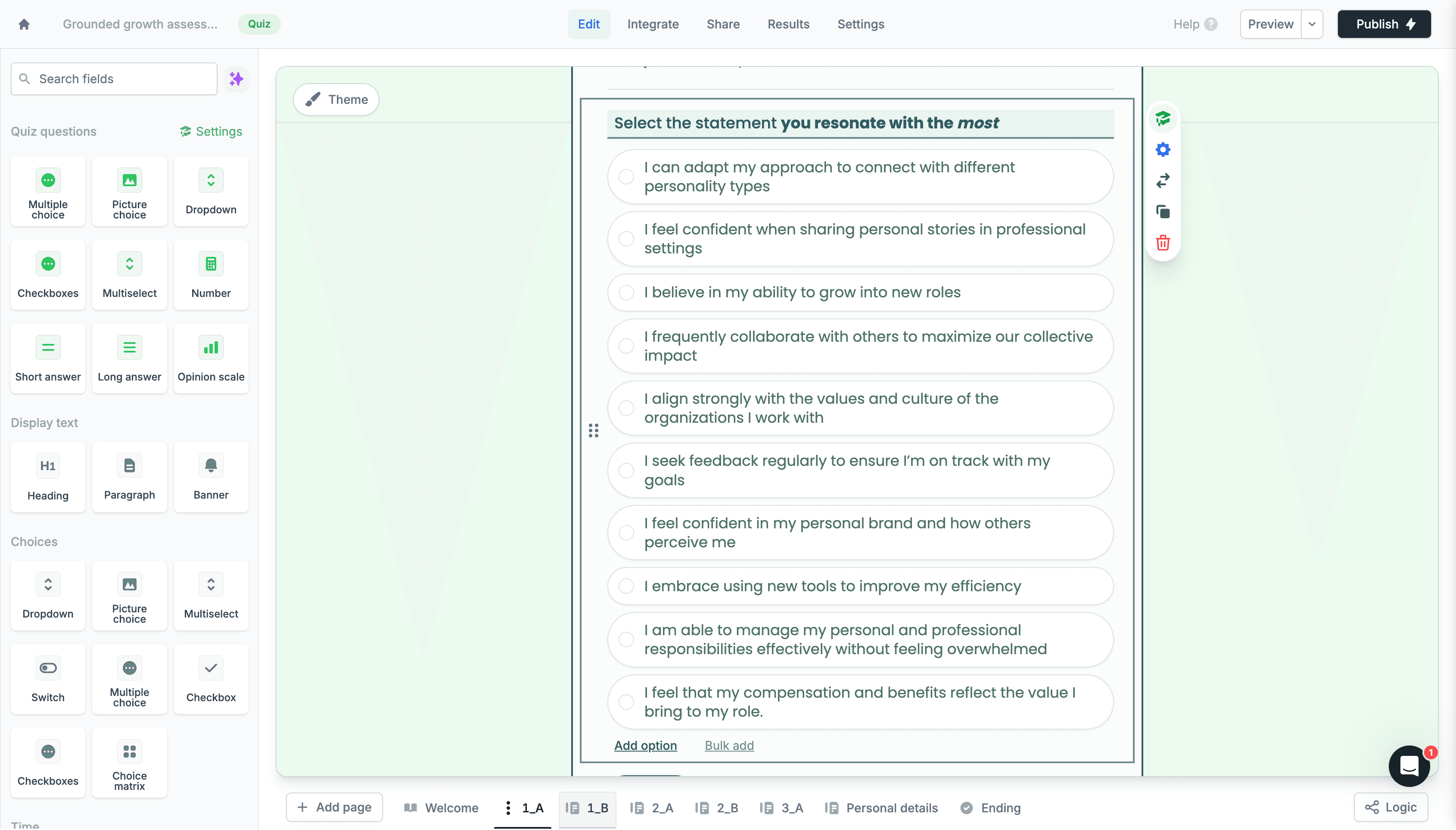Open the quiz scoring graduation cap icon
Viewport: 1456px width, 830px height.
coord(1163,119)
